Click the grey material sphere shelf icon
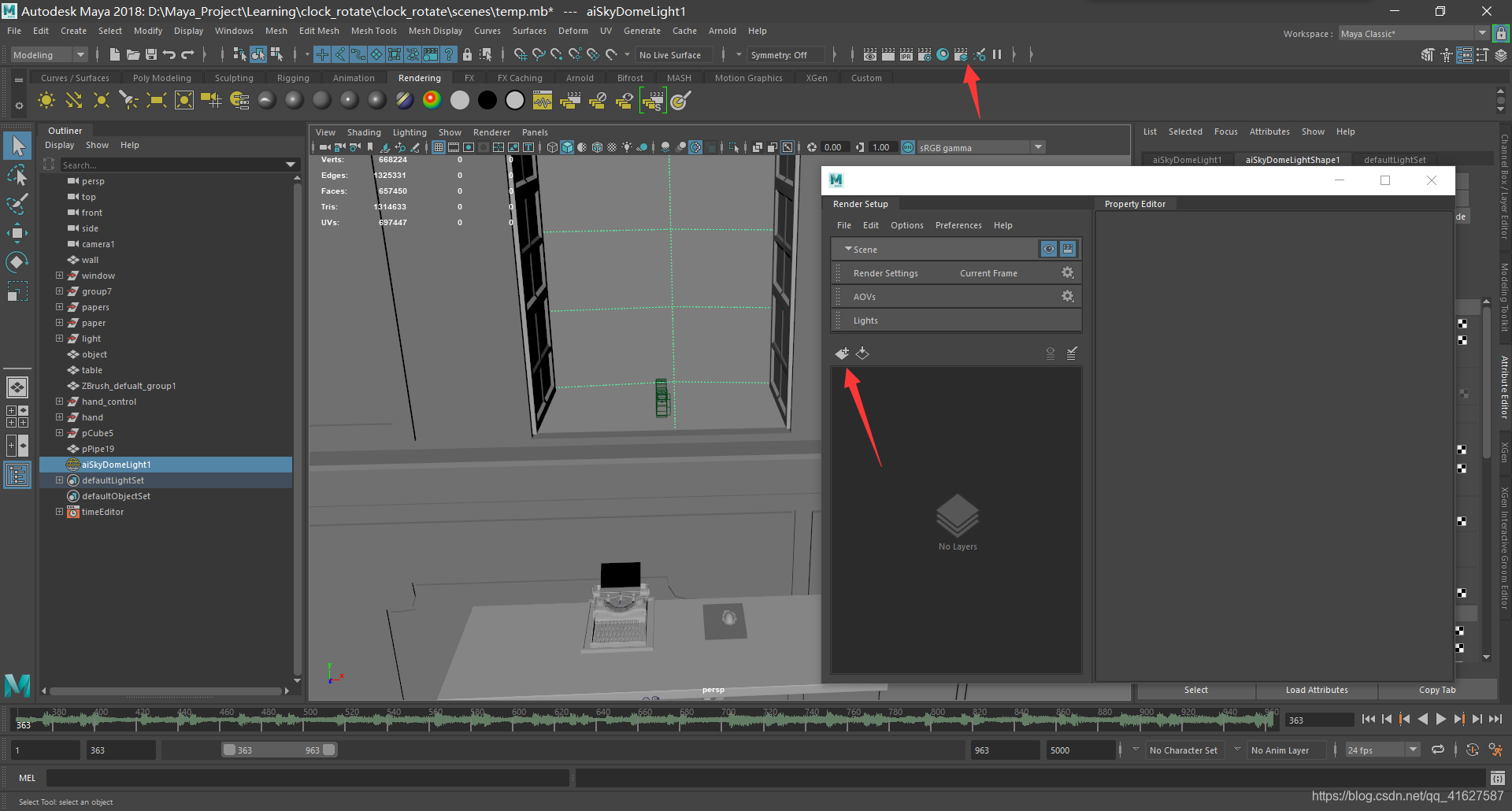The width and height of the screenshot is (1512, 811). tap(460, 100)
